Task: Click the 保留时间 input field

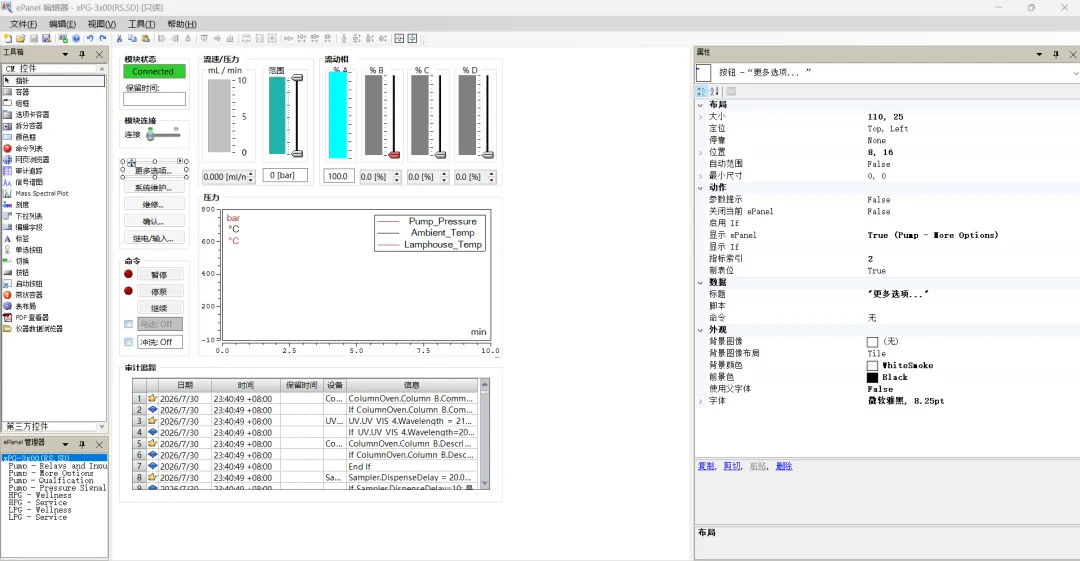Action: coord(154,99)
